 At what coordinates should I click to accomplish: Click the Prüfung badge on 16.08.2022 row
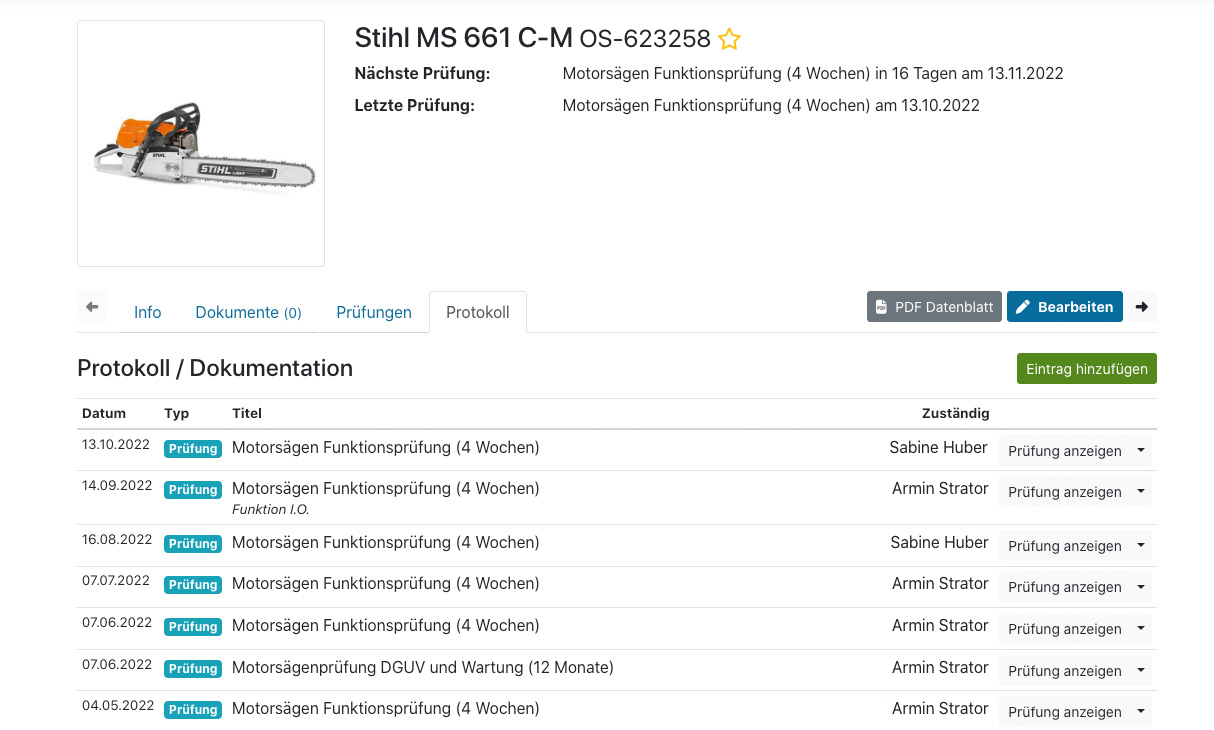(x=193, y=544)
